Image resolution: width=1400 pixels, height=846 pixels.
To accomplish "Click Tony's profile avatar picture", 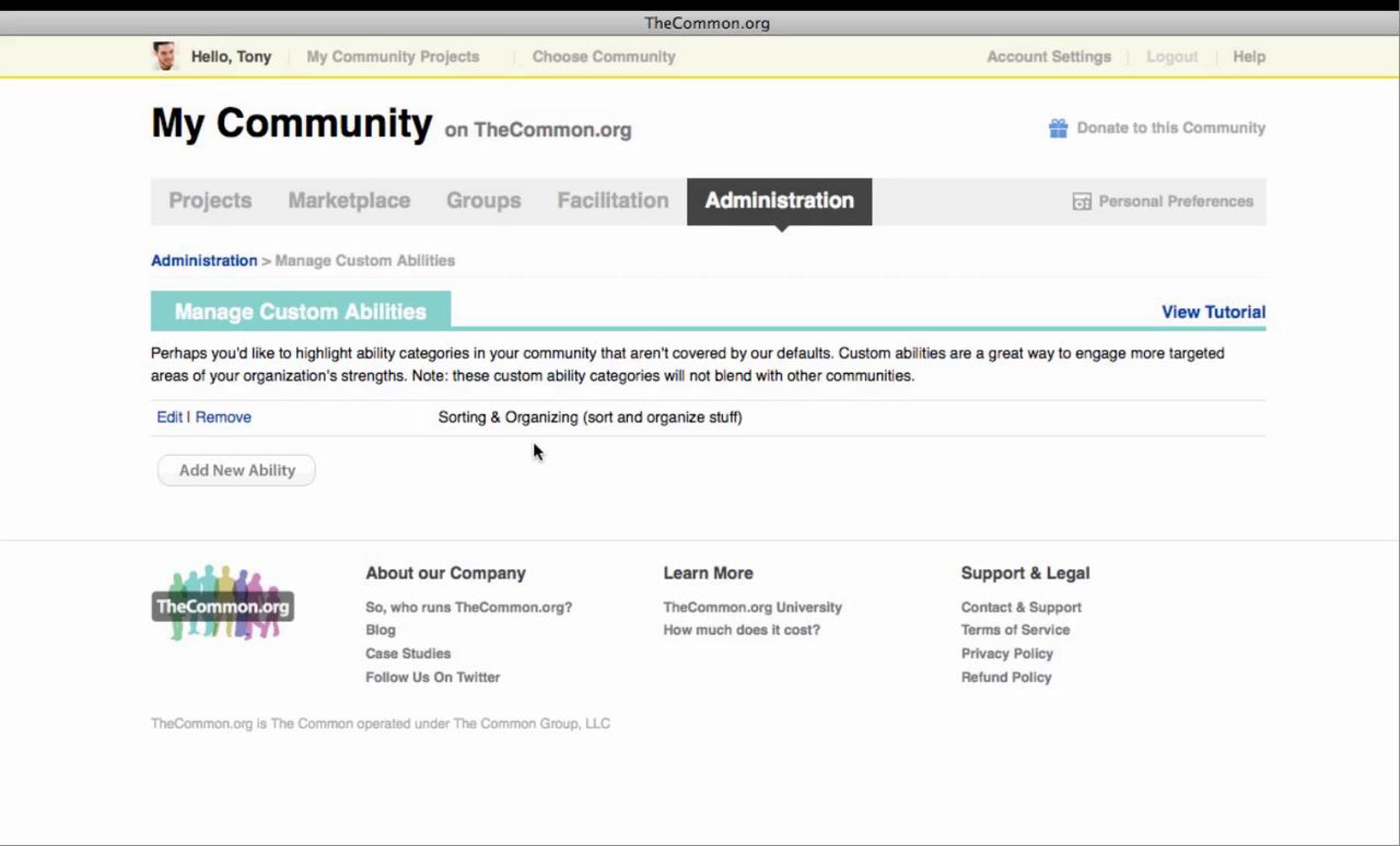I will [x=164, y=57].
